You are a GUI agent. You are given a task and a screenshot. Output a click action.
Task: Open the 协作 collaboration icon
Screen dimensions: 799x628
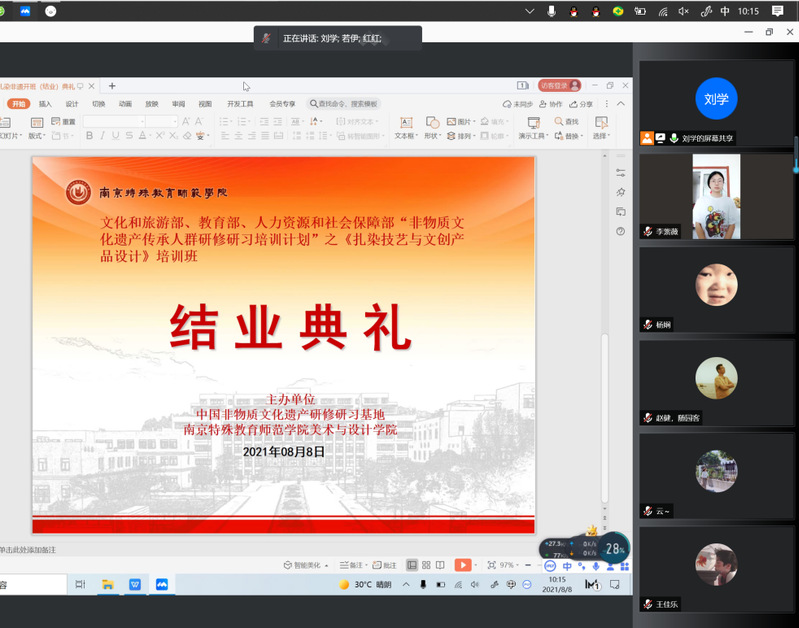[x=551, y=103]
